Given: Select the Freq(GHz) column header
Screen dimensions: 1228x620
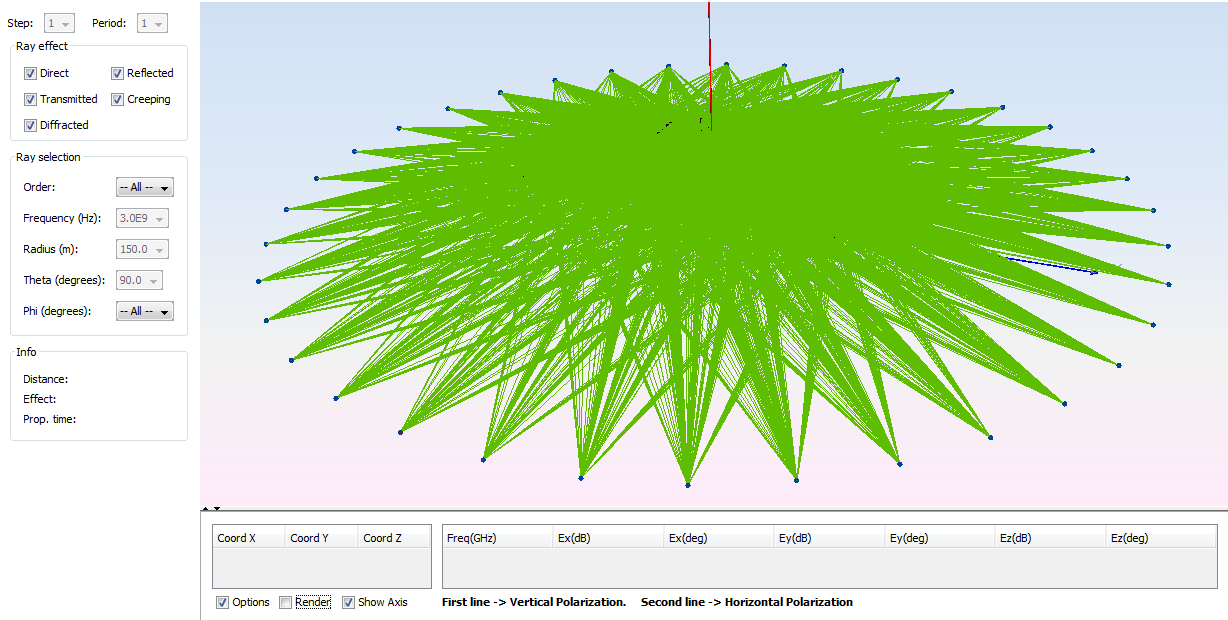Looking at the screenshot, I should coord(497,538).
